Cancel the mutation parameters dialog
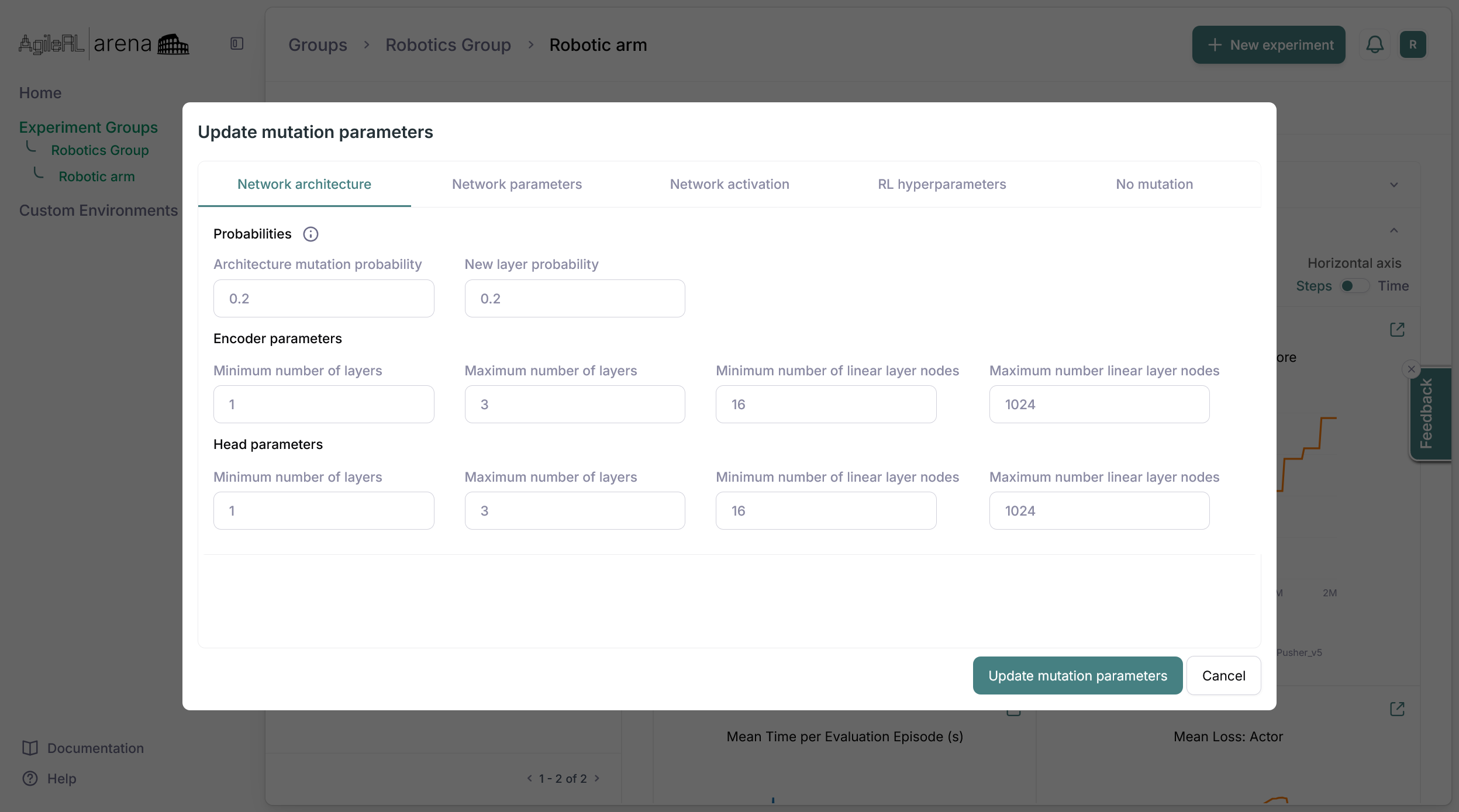 coord(1223,676)
